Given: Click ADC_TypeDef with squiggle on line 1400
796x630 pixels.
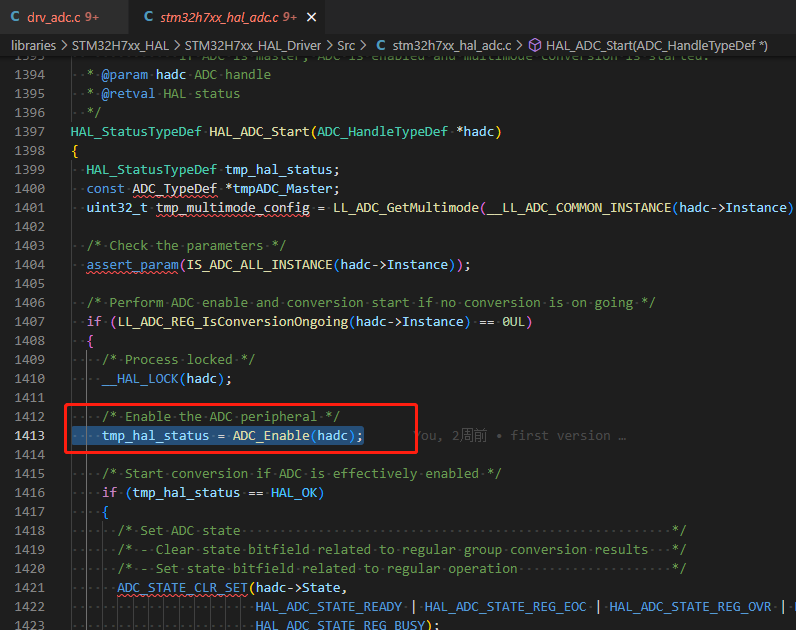Looking at the screenshot, I should click(x=175, y=189).
